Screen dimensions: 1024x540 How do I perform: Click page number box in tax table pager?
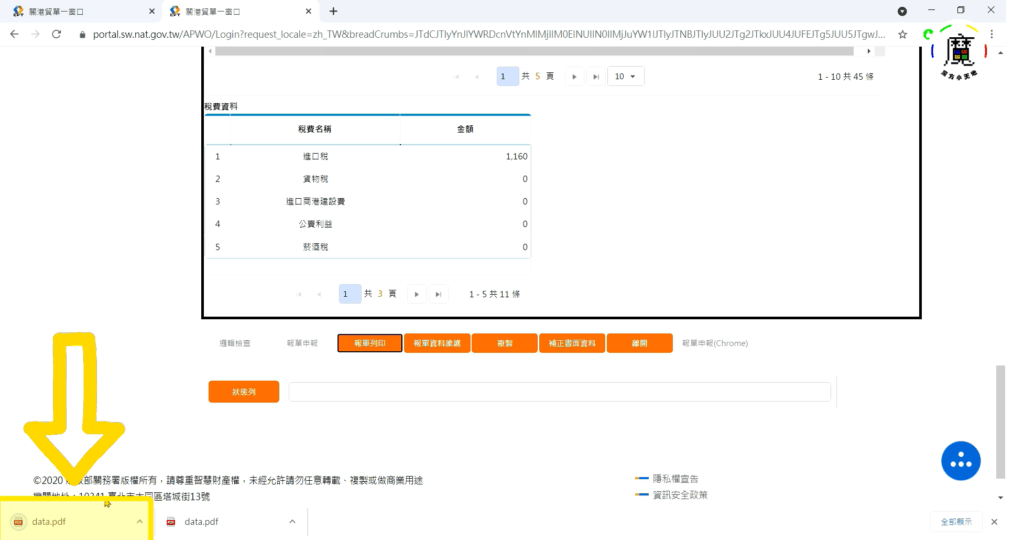349,294
